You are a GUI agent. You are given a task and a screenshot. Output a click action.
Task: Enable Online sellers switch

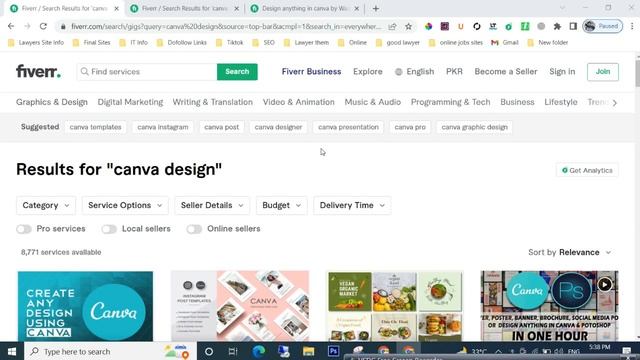[x=194, y=229]
